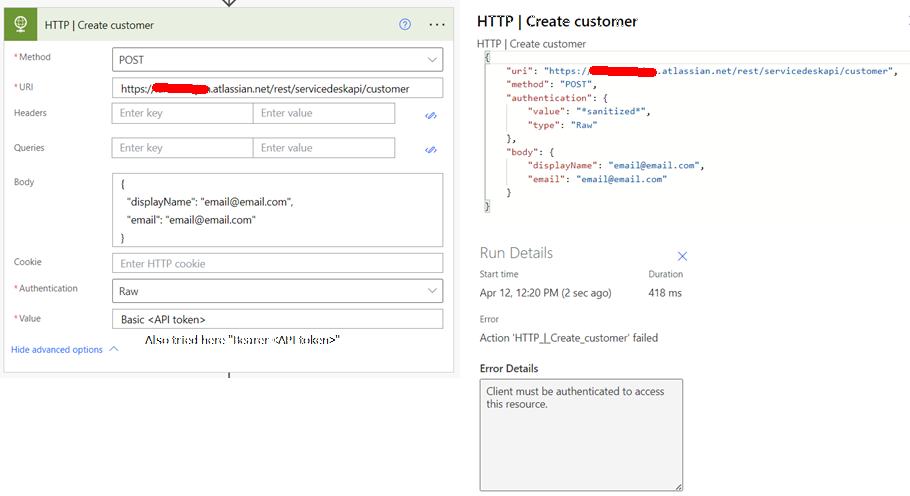Click the start time Apr 12, 12:20 PM
Screen dimensions: 910x496
tap(545, 293)
